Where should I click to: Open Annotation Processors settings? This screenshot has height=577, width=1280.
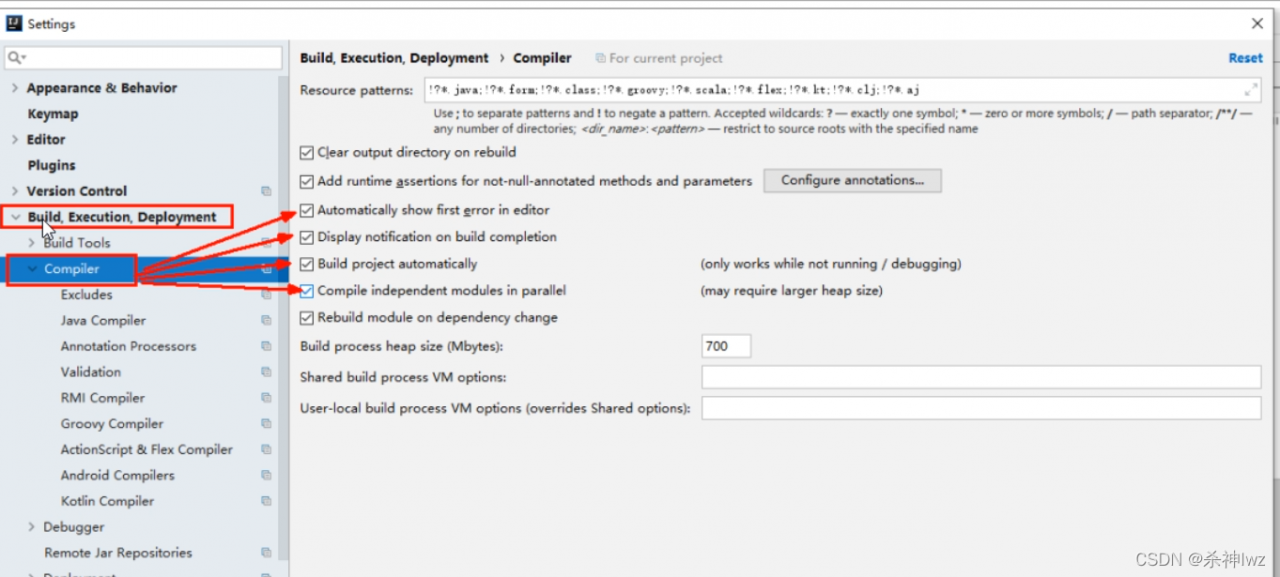point(128,346)
